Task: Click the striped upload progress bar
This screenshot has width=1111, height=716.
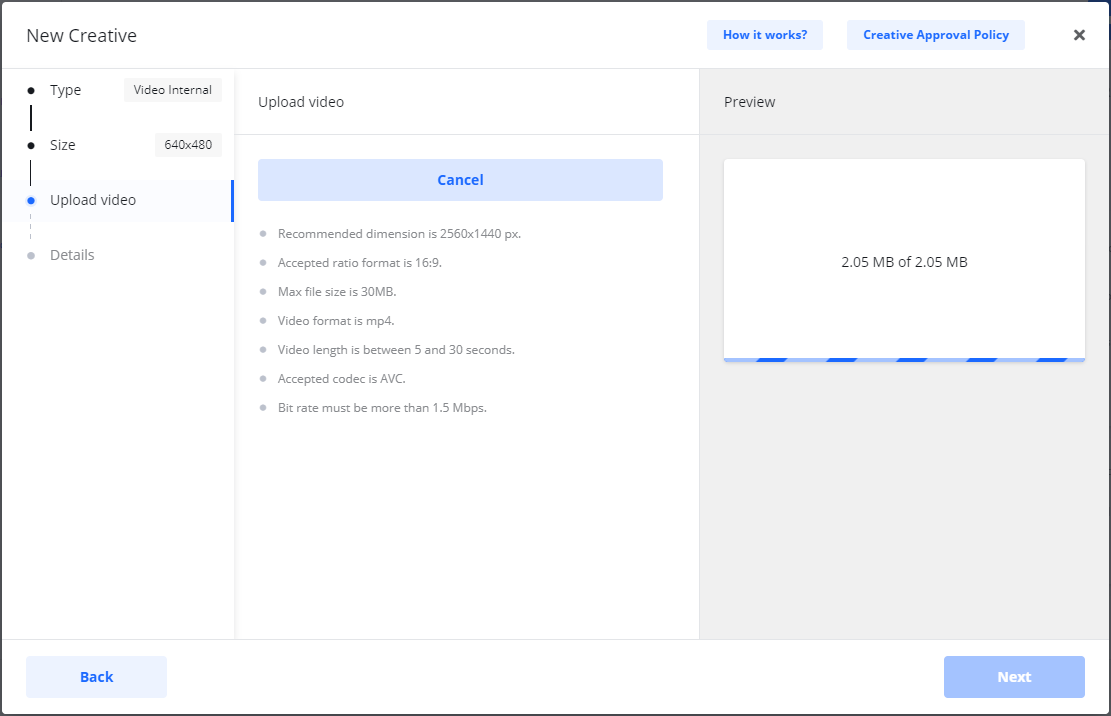Action: 903,359
